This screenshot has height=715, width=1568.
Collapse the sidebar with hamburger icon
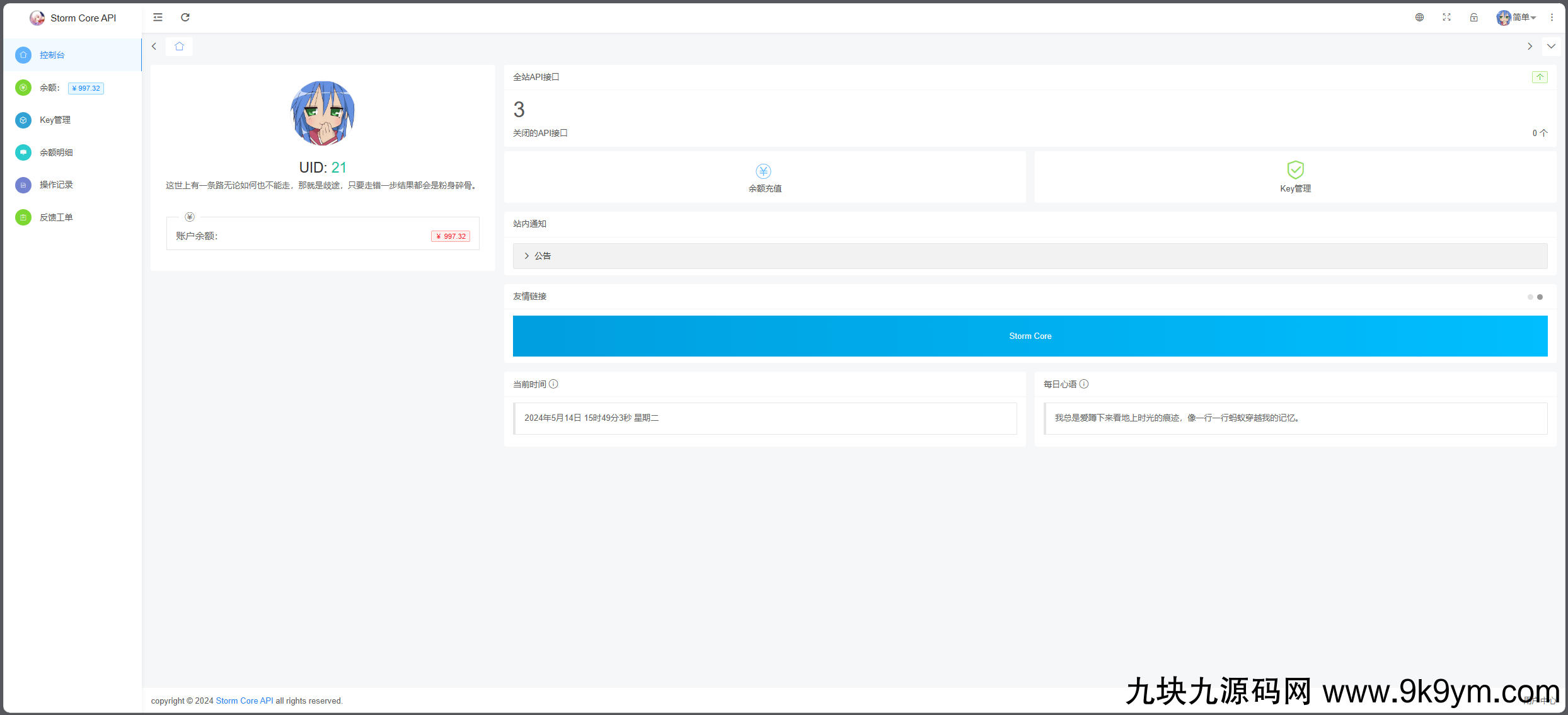point(157,17)
